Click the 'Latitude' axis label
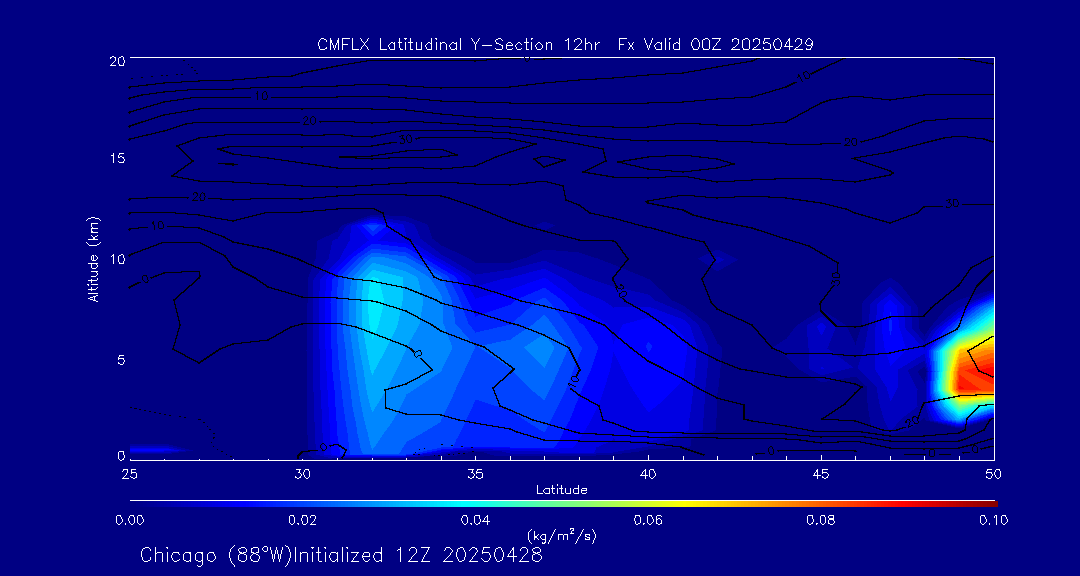1080x576 pixels. [561, 490]
